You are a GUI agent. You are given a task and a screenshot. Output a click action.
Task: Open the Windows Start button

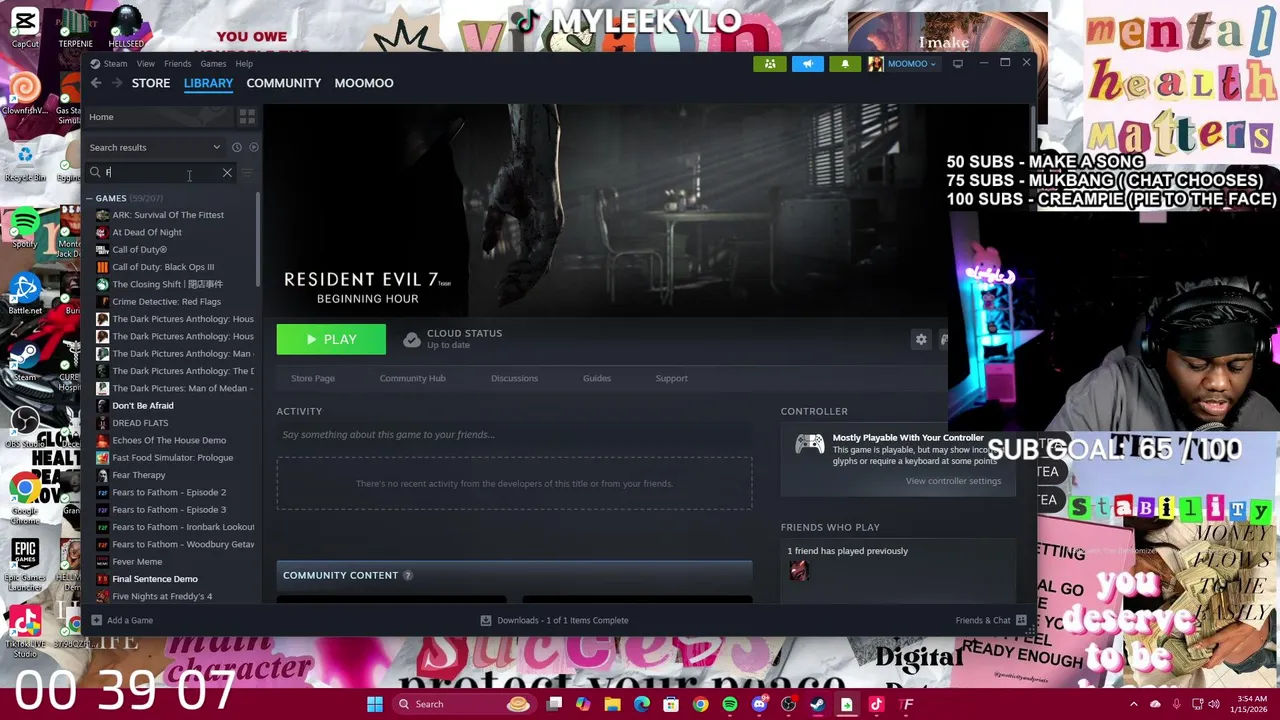pos(374,704)
